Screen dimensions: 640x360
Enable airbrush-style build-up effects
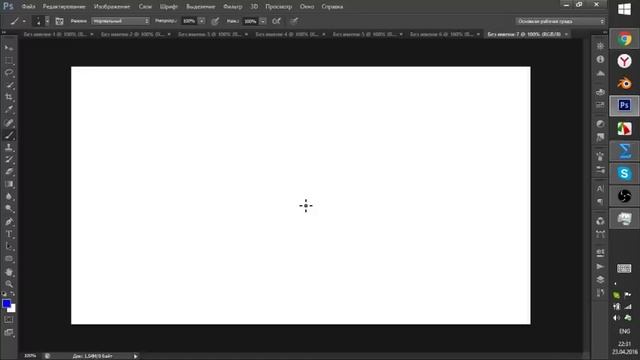coord(276,21)
